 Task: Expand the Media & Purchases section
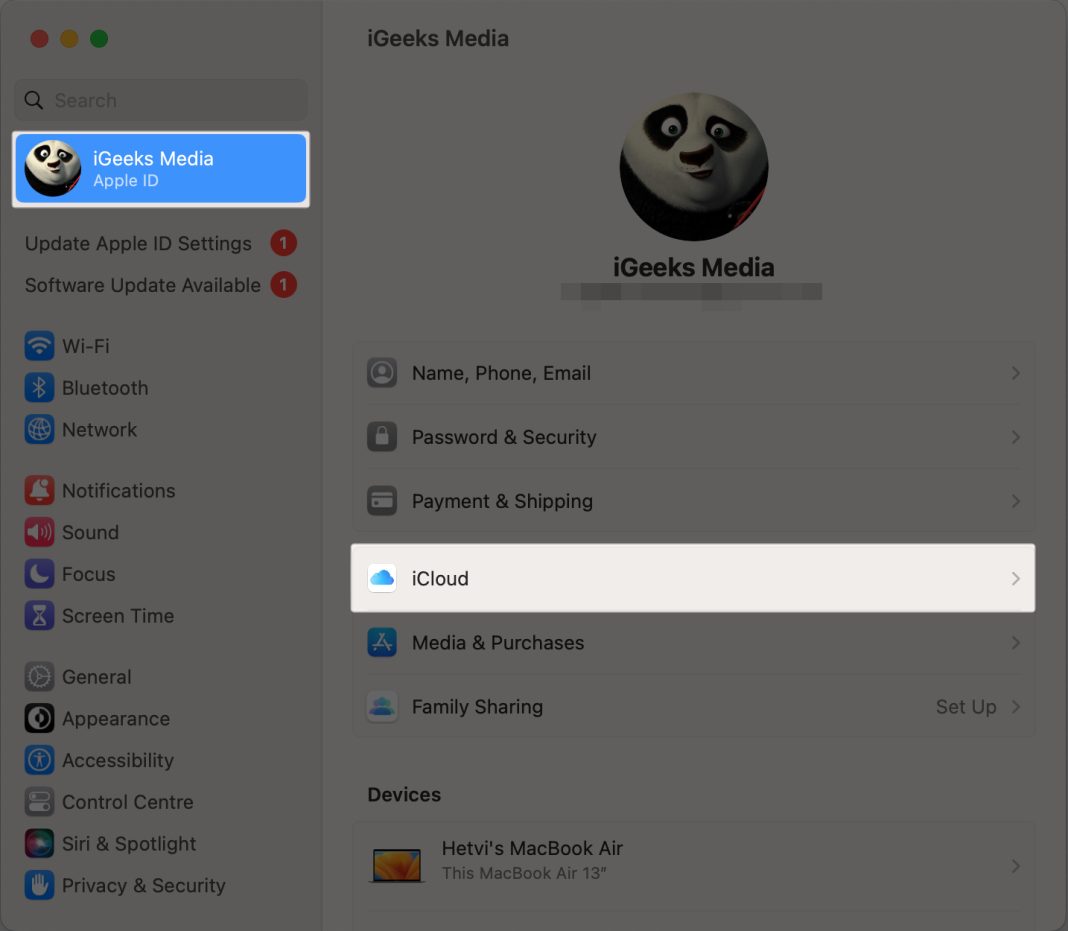click(694, 642)
